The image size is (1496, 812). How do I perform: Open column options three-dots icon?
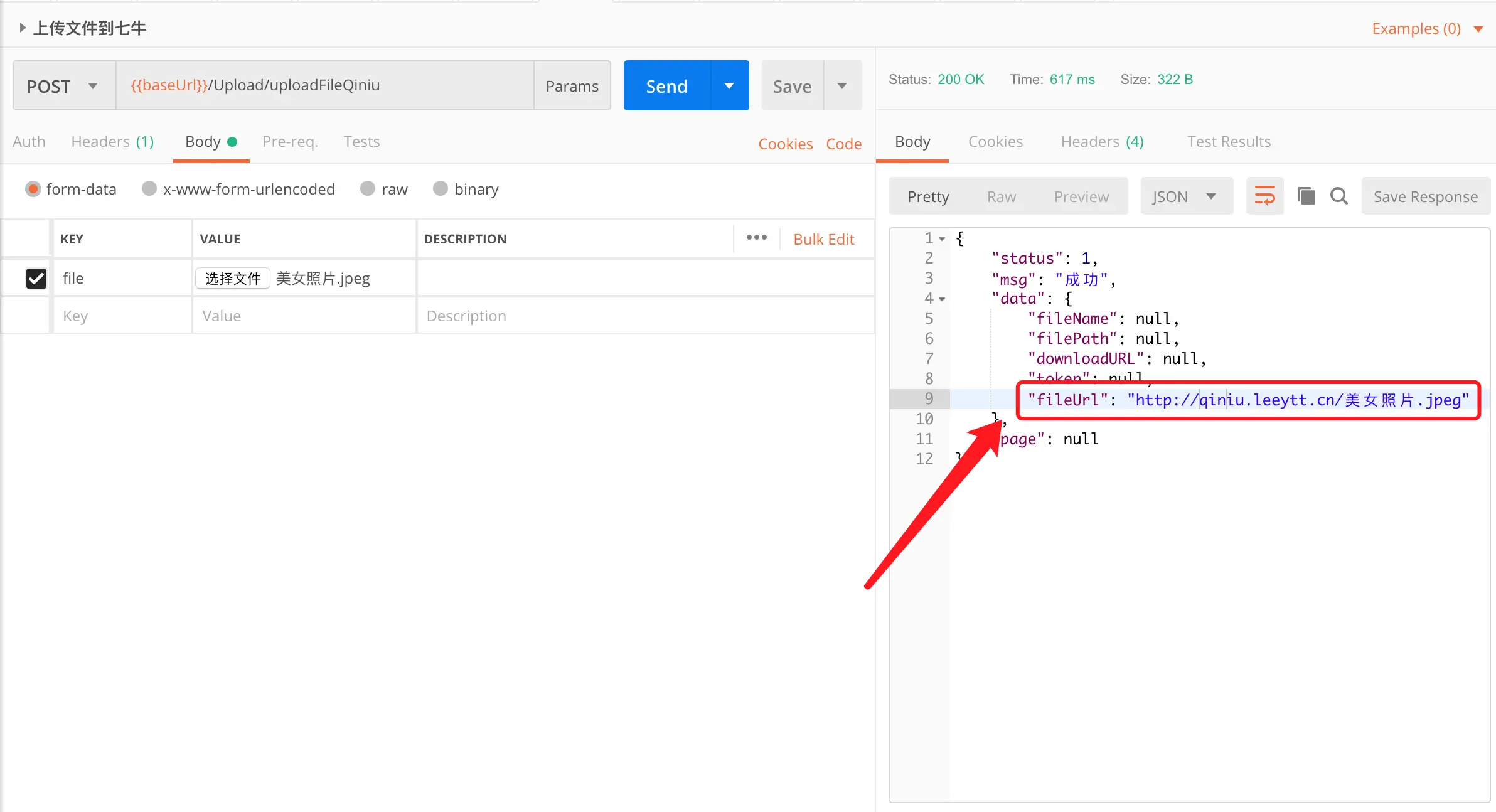[756, 238]
